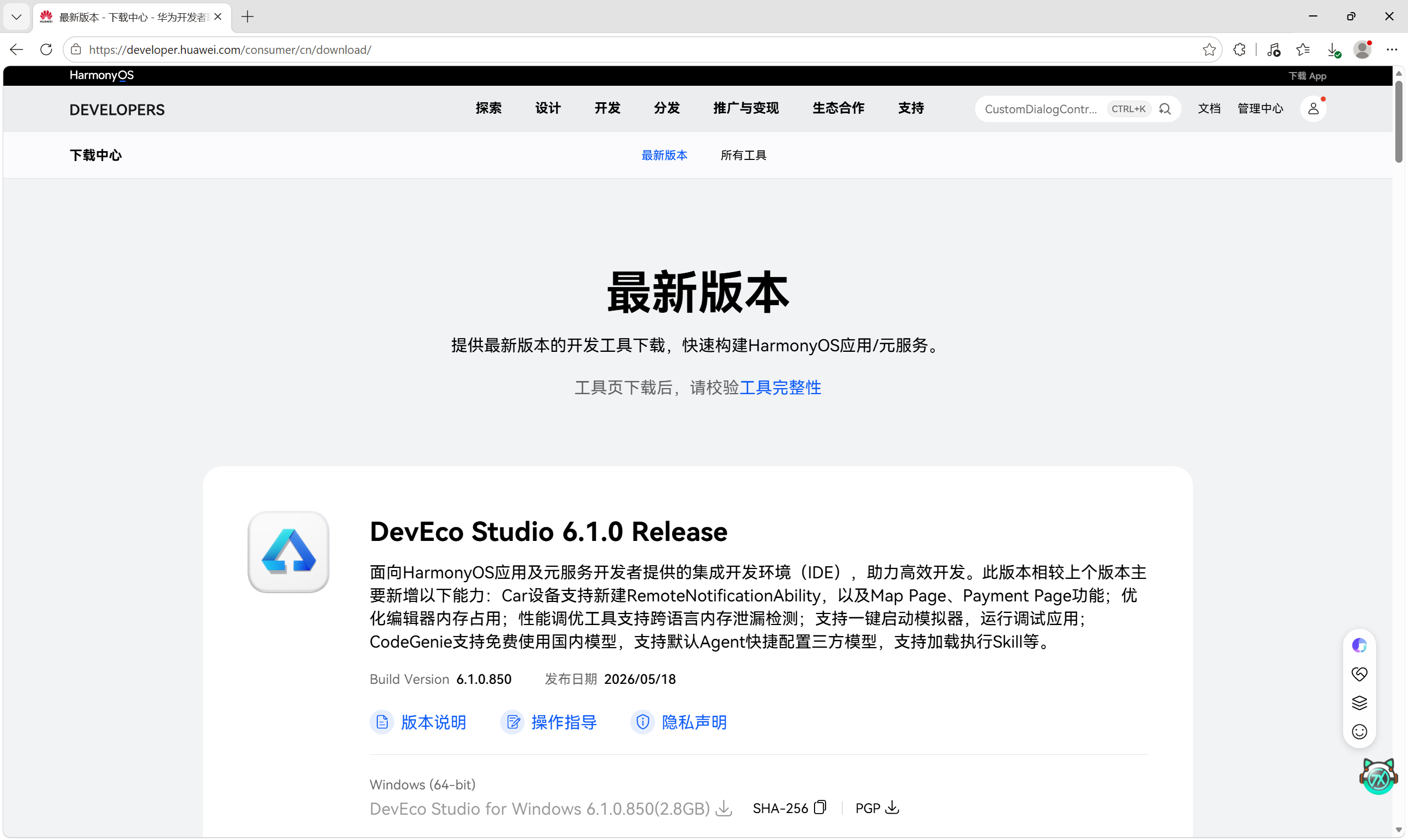Image resolution: width=1408 pixels, height=840 pixels.
Task: Click the stacked layers floating sidebar icon
Action: pyautogui.click(x=1359, y=703)
